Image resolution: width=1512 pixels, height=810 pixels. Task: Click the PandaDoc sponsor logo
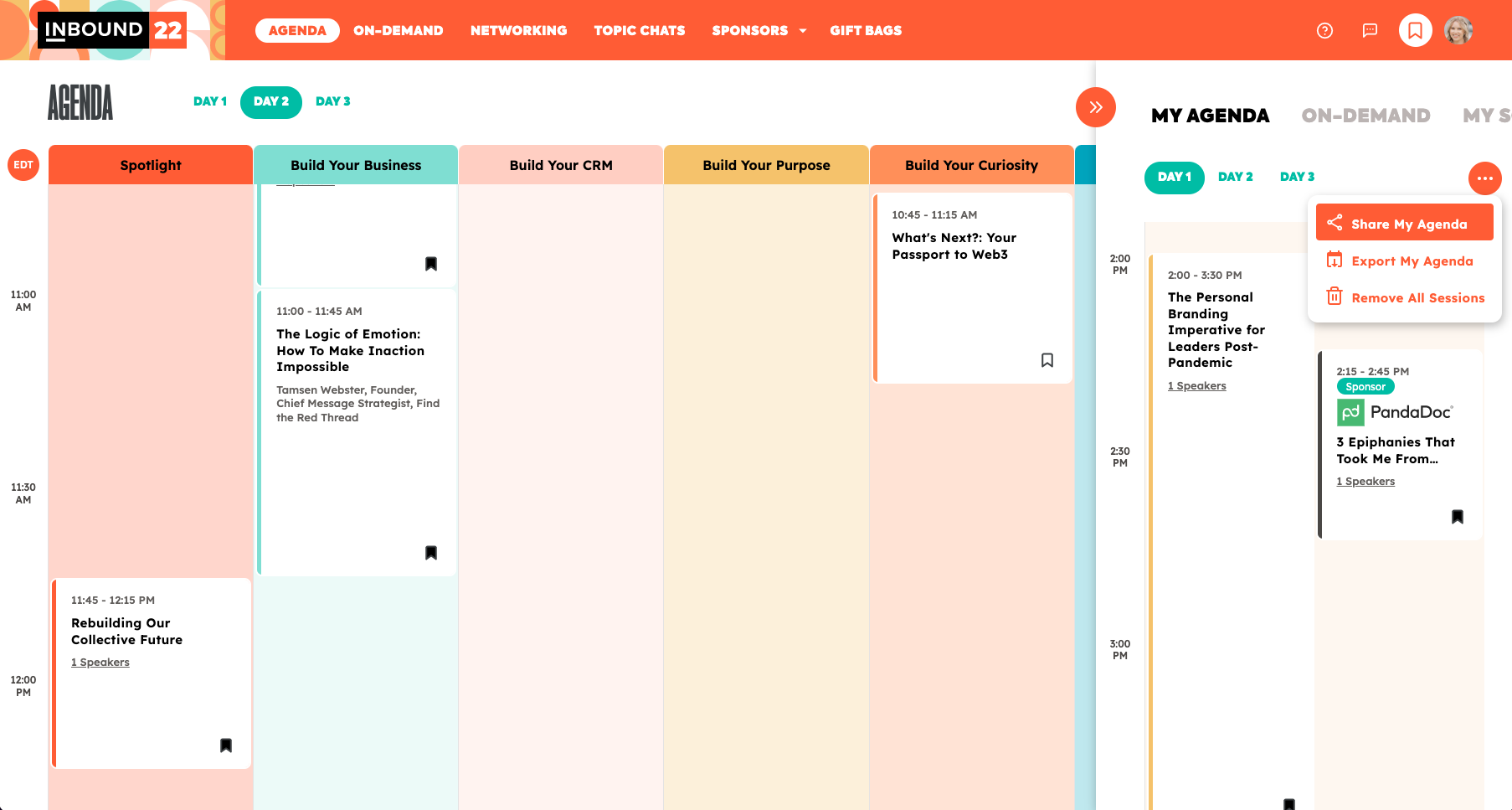click(1395, 412)
